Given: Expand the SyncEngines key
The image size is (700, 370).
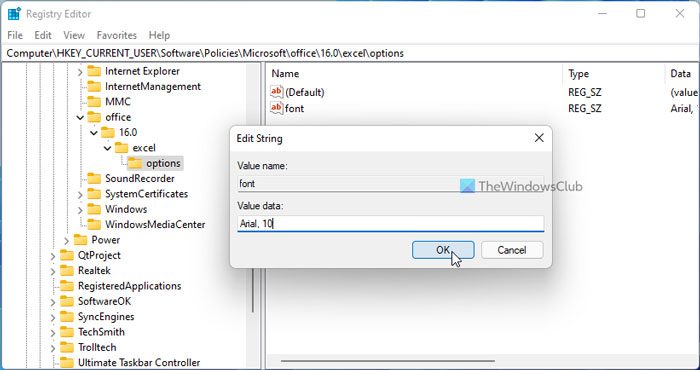Looking at the screenshot, I should coord(53,317).
